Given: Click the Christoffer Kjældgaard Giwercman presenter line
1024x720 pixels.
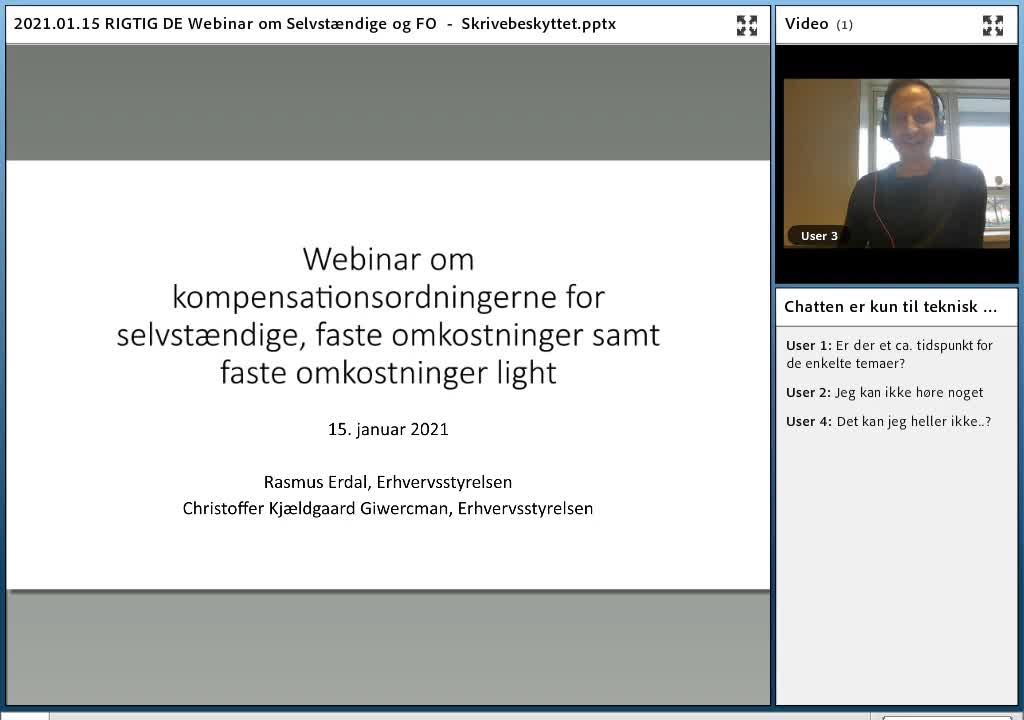Looking at the screenshot, I should pos(388,508).
